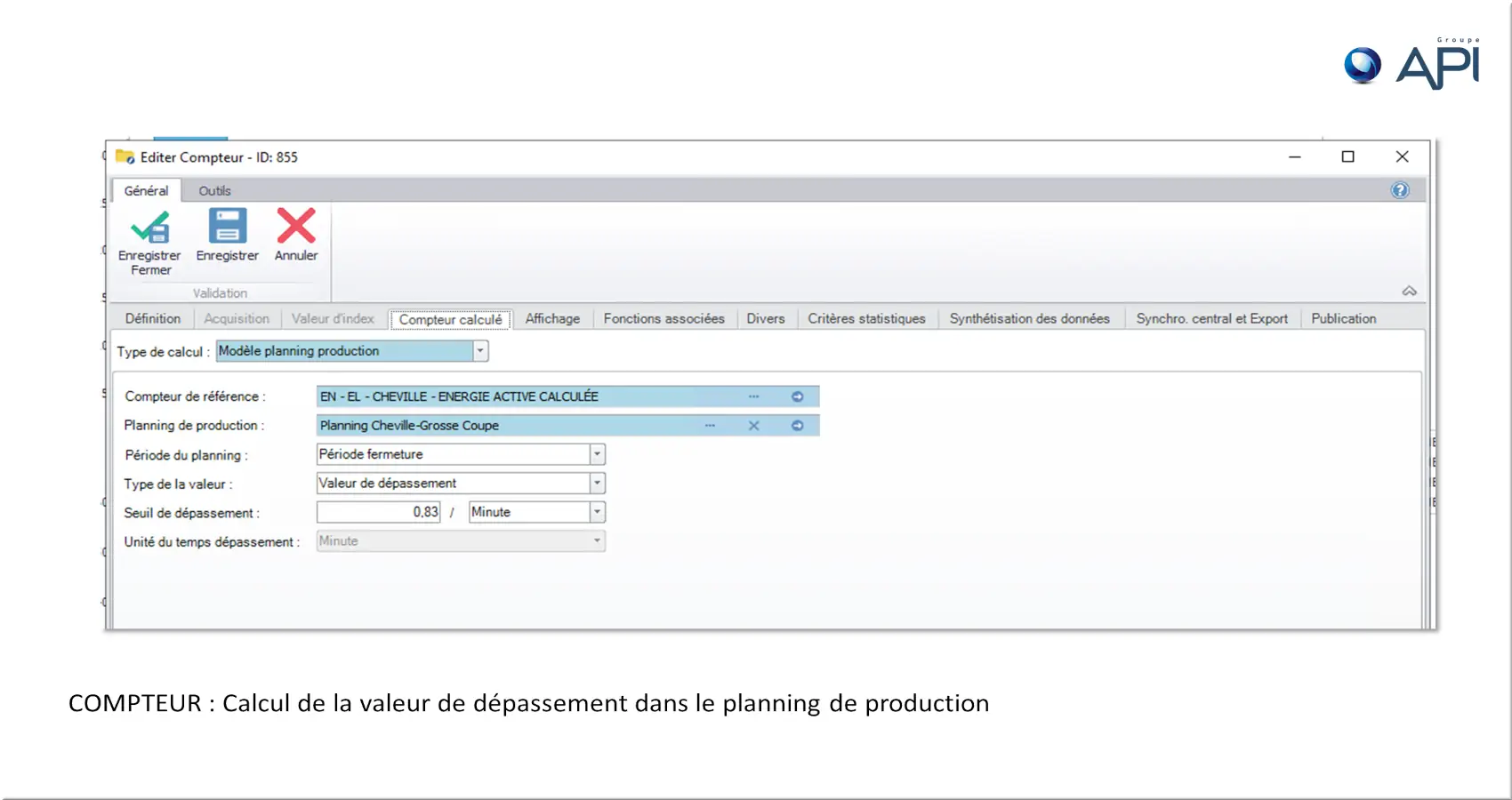Open the Définition tab
This screenshot has width=1512, height=800.
[x=153, y=318]
